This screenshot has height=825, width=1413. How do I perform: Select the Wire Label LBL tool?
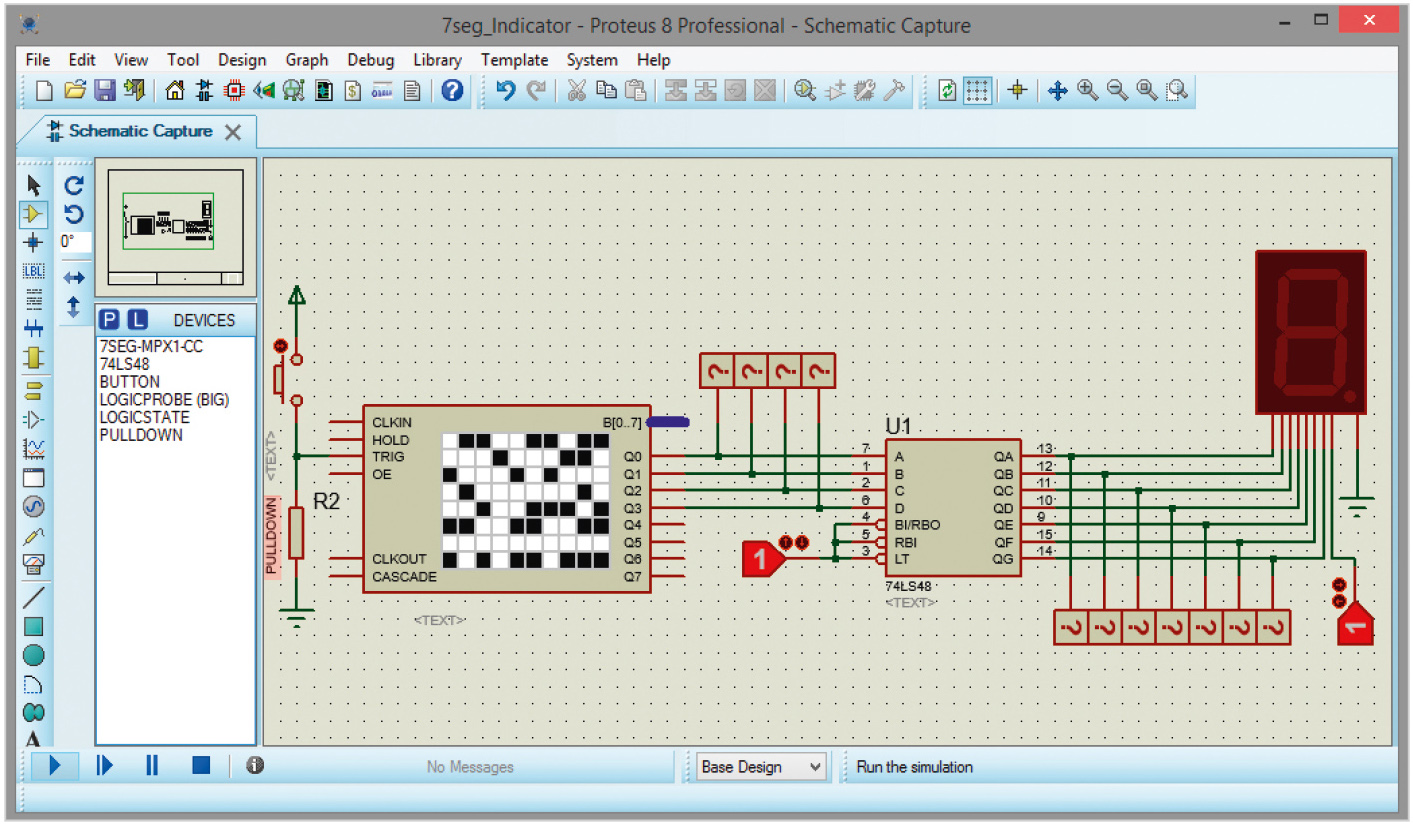pos(34,271)
